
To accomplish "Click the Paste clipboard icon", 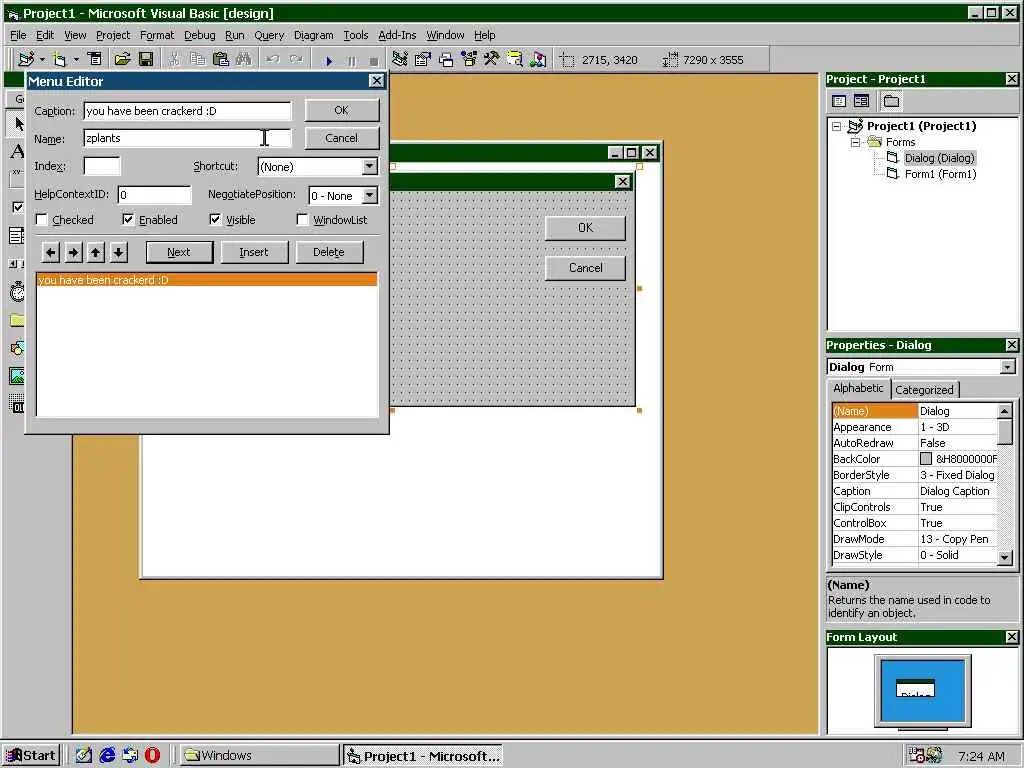I will pyautogui.click(x=221, y=59).
